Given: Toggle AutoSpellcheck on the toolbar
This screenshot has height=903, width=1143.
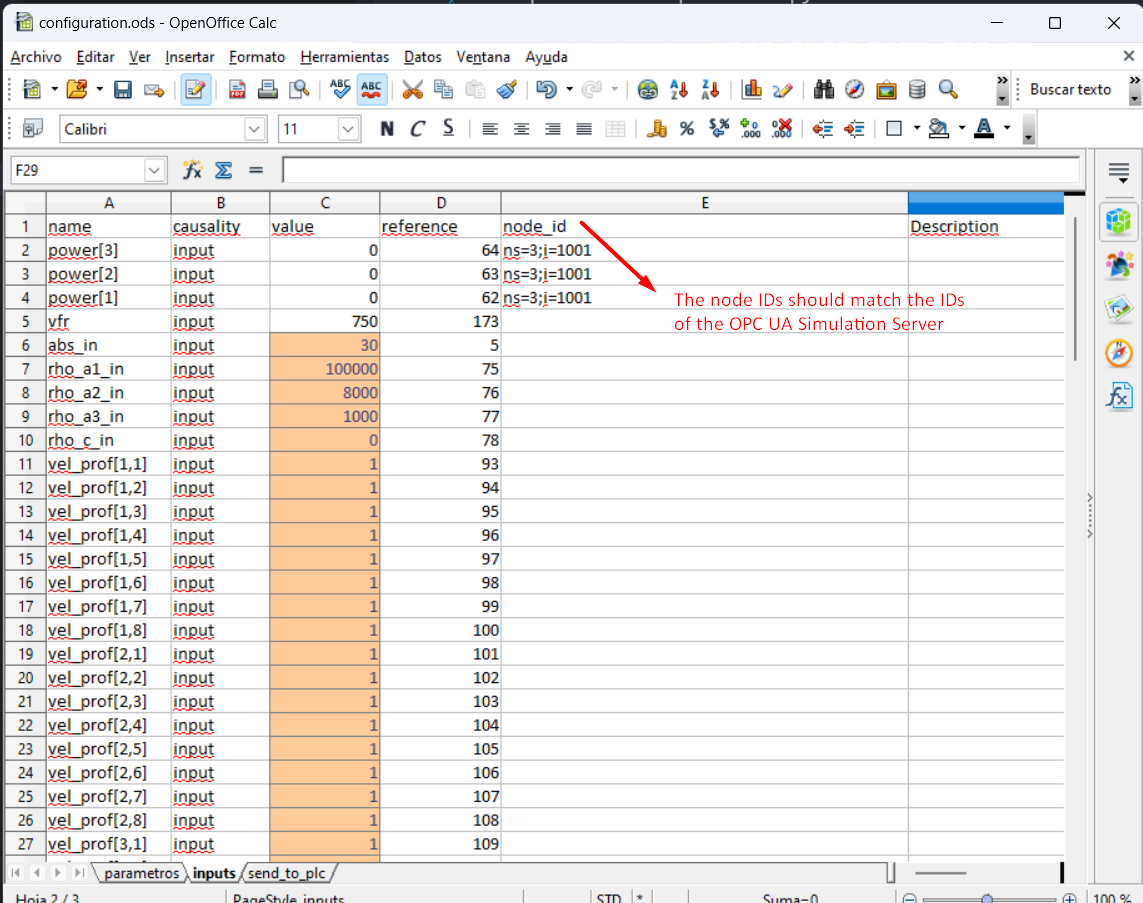Looking at the screenshot, I should (x=371, y=89).
